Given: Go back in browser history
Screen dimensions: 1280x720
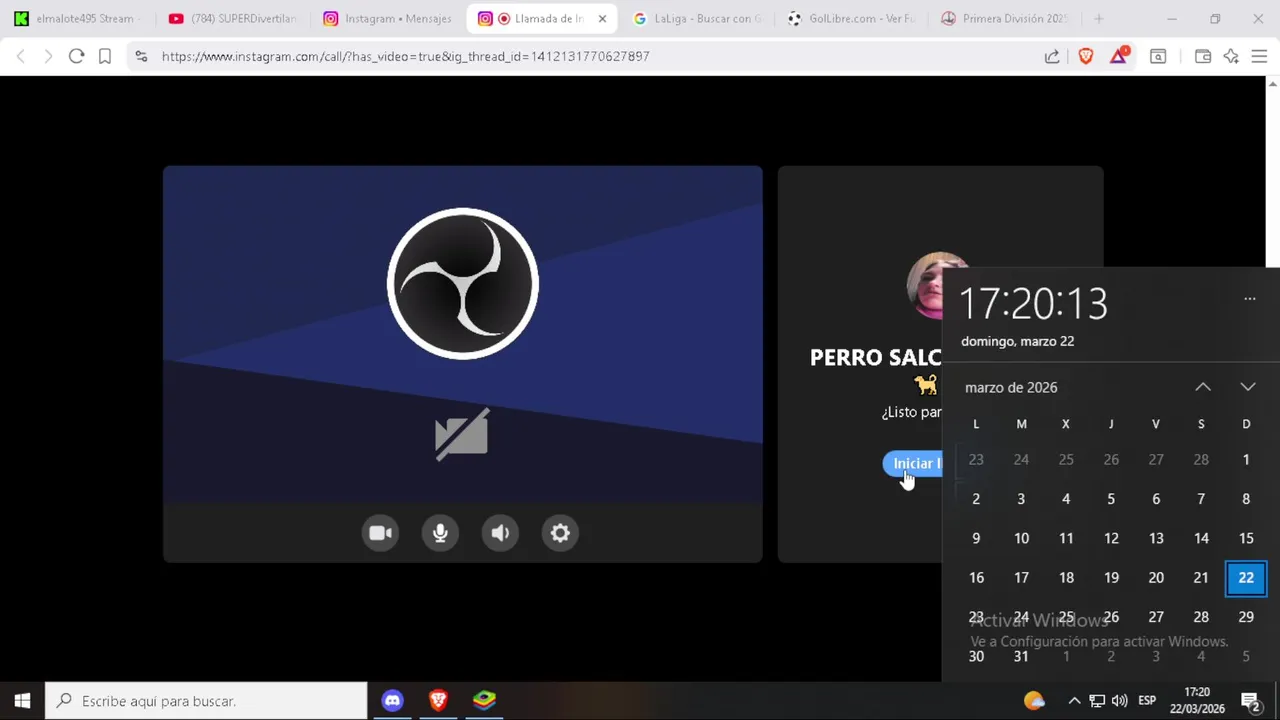Looking at the screenshot, I should point(21,57).
